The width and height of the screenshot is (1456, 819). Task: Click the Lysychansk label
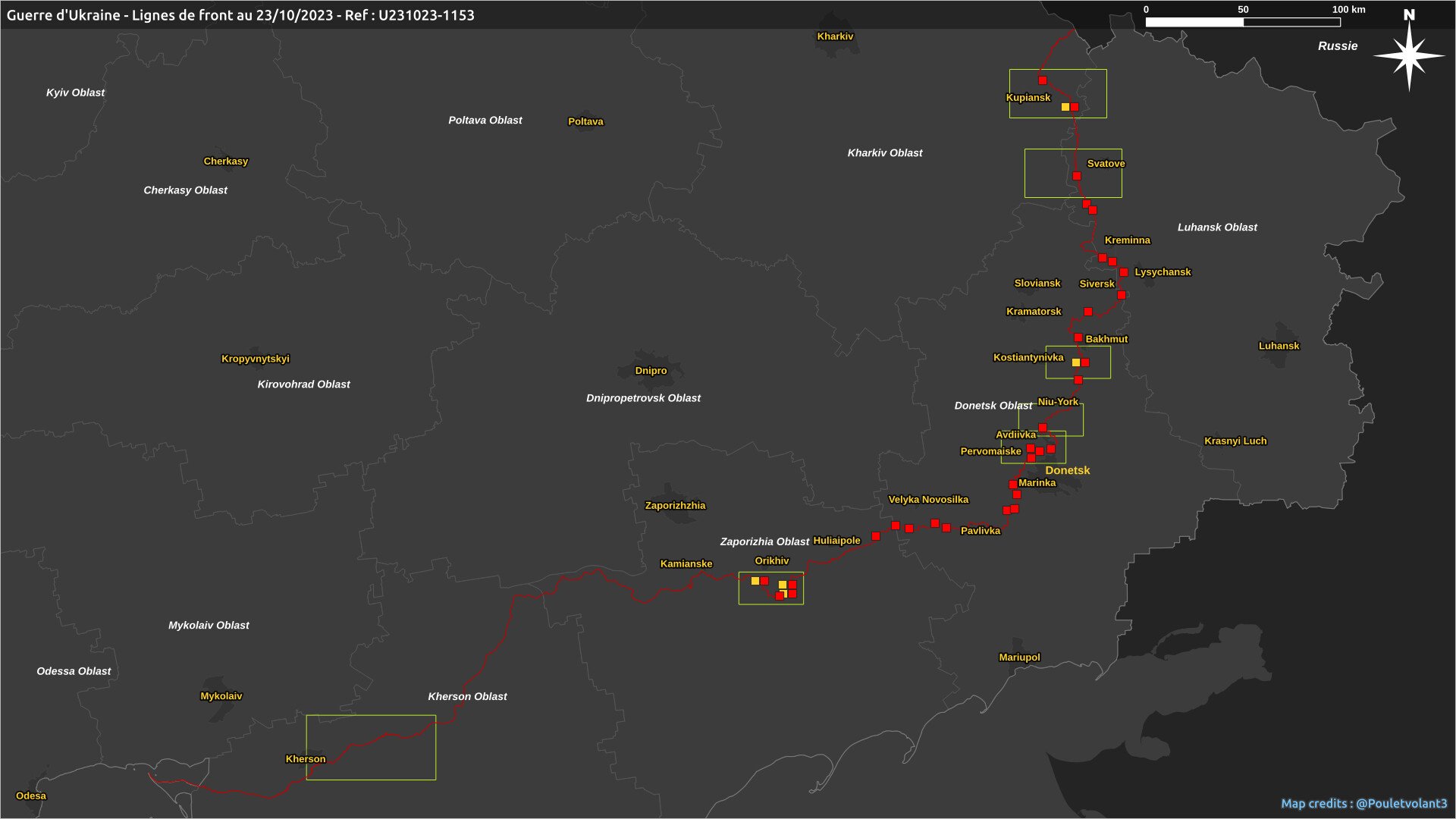click(x=1163, y=272)
